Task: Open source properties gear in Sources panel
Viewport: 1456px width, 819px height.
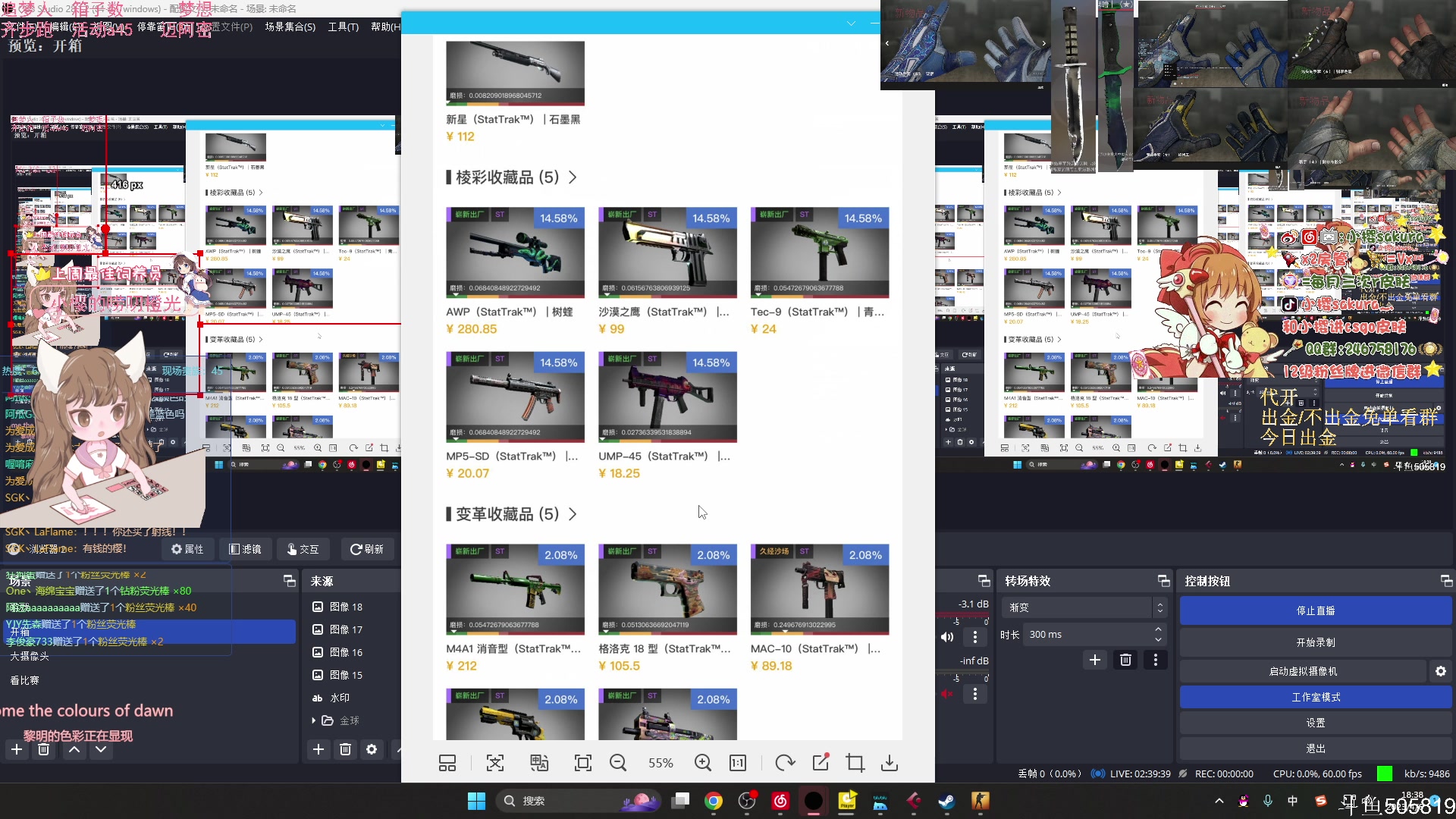Action: coord(372,749)
